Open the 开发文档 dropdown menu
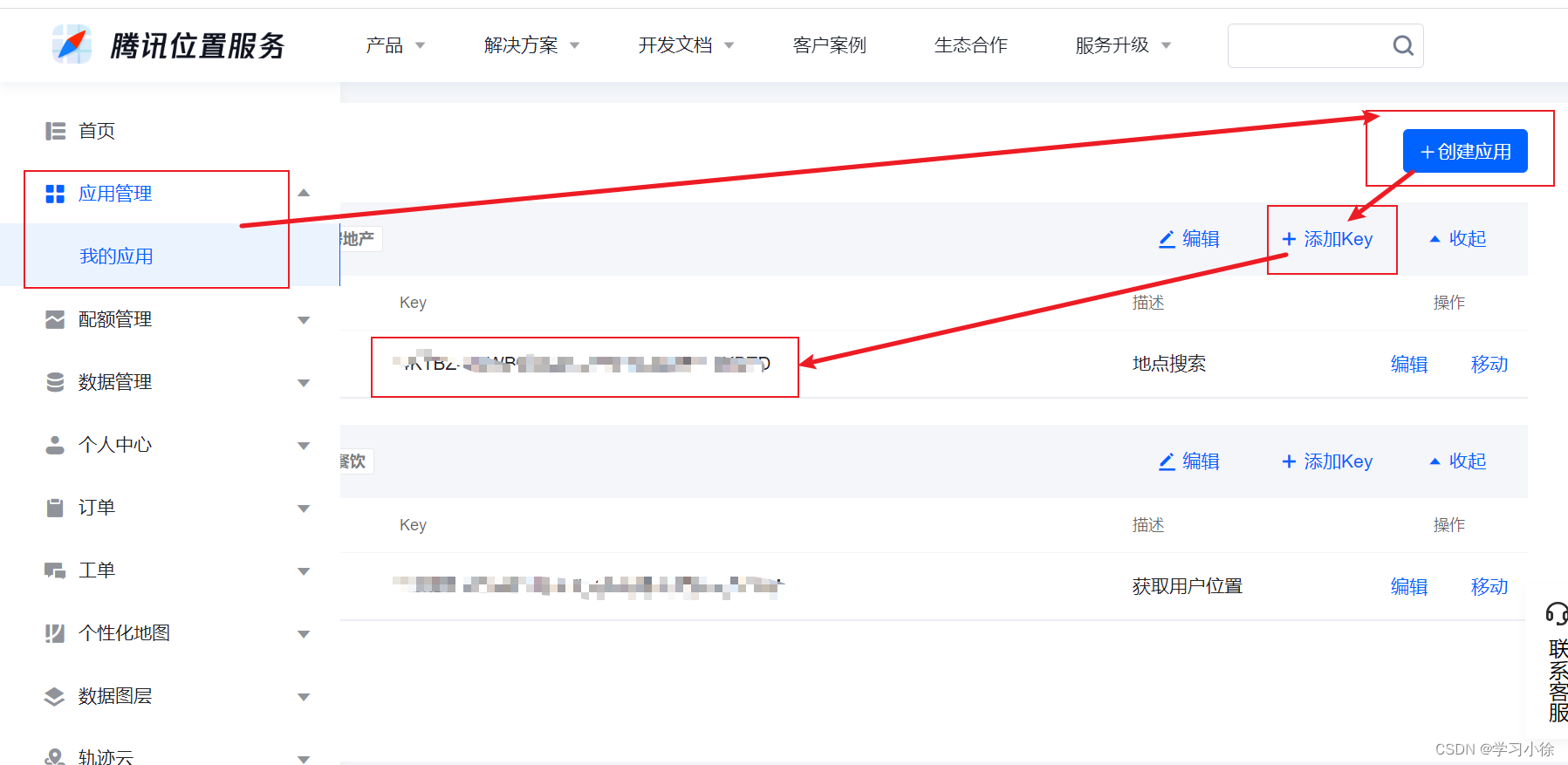Image resolution: width=1568 pixels, height=765 pixels. [x=686, y=45]
